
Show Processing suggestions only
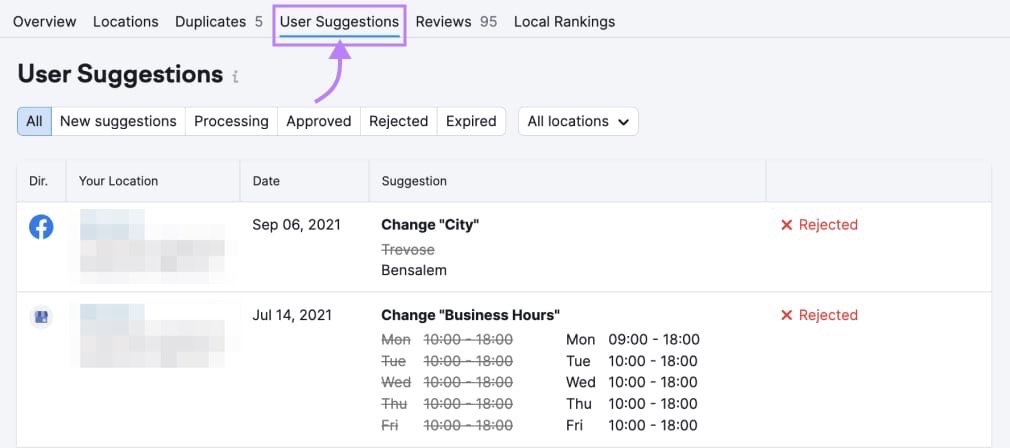tap(231, 121)
